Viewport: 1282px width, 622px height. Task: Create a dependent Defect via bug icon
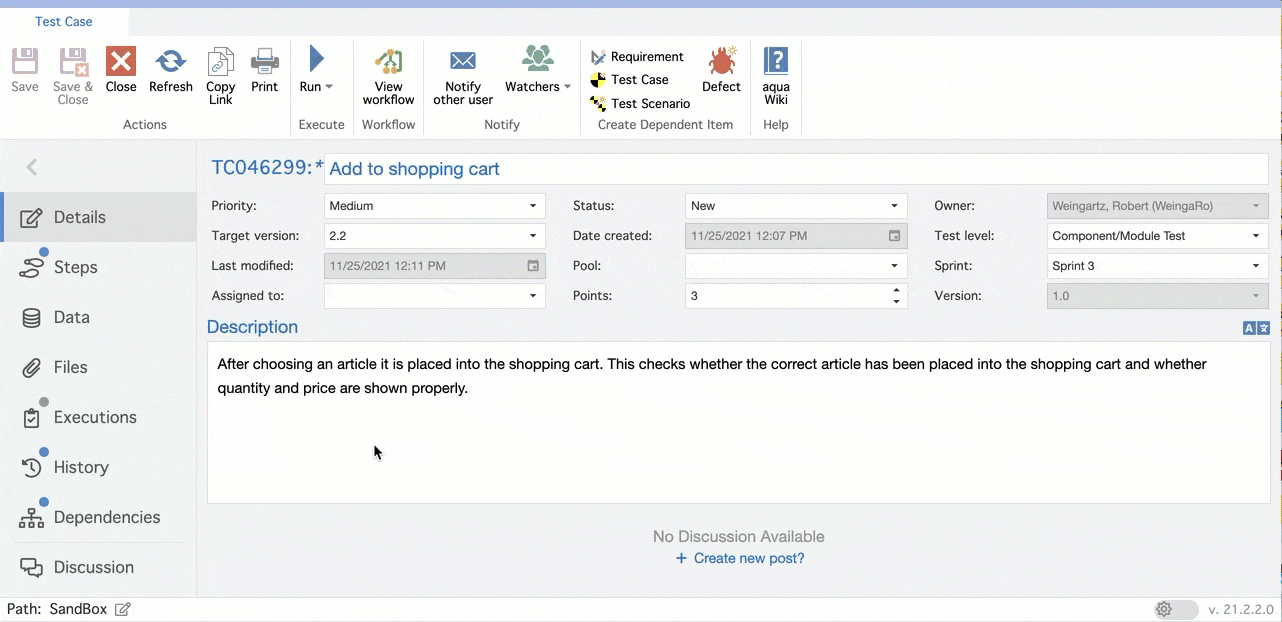point(721,62)
